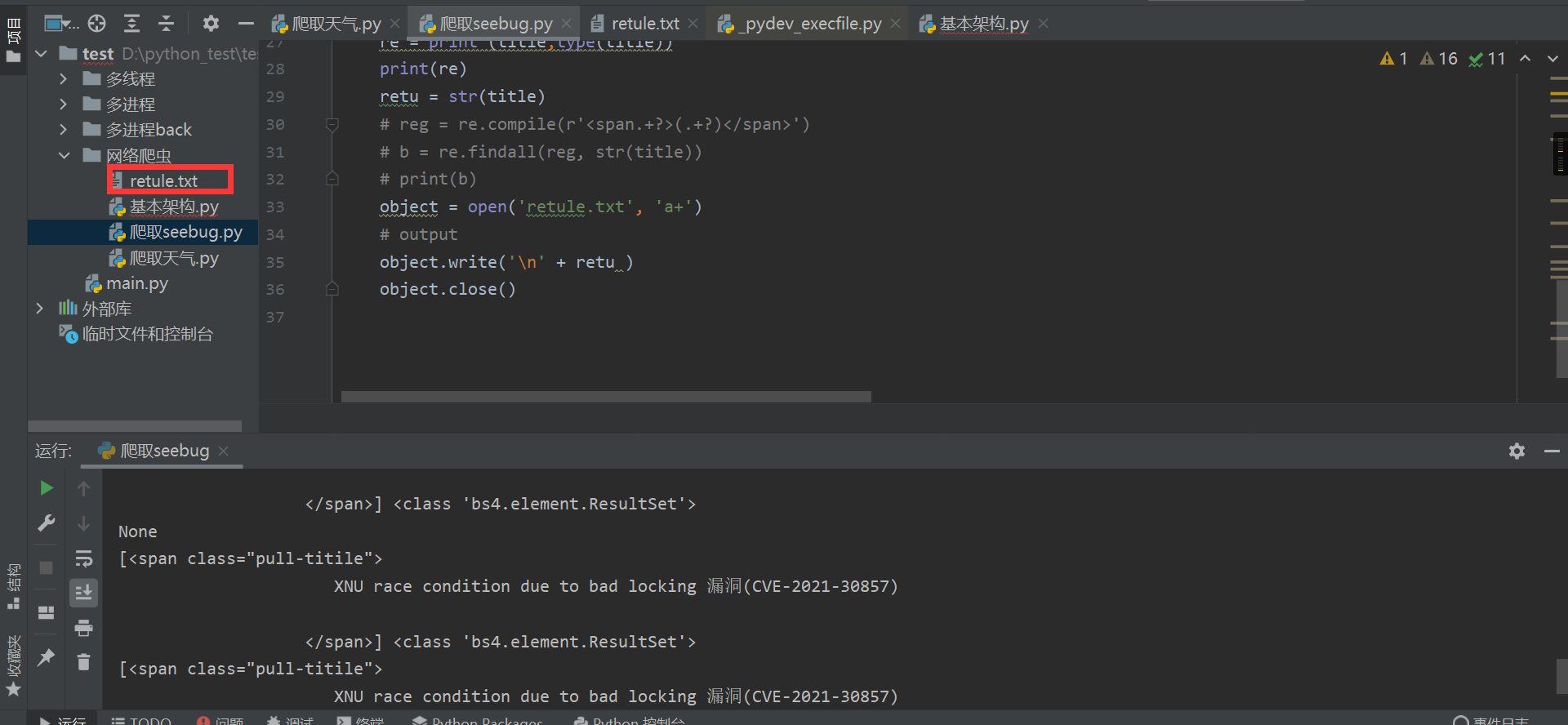Close the 基本架构.py editor tab
Screen dimensions: 1568x725
click(x=1043, y=24)
